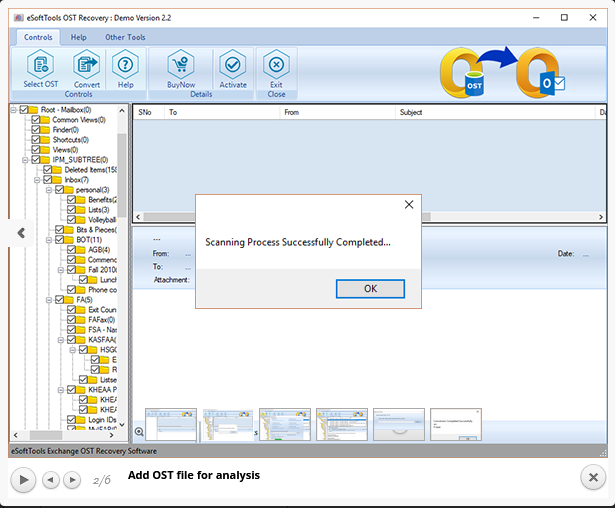Open the Other Tools tab
Screen dimensions: 615x508
(125, 37)
